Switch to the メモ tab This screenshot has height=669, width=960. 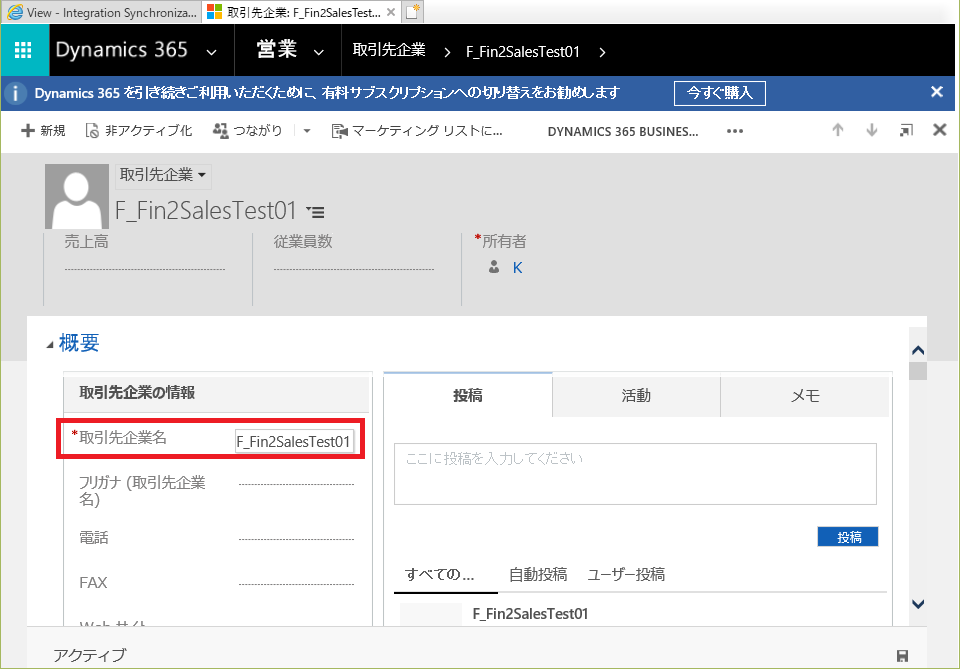pyautogui.click(x=805, y=396)
